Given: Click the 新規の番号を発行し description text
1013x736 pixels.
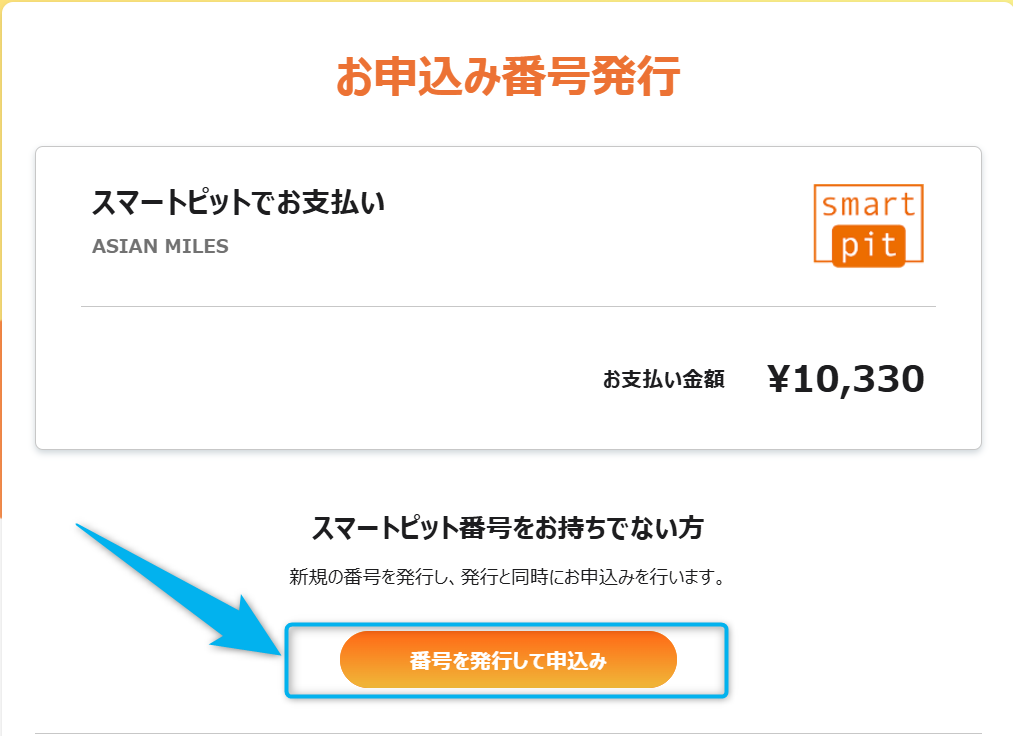Looking at the screenshot, I should pyautogui.click(x=506, y=574).
